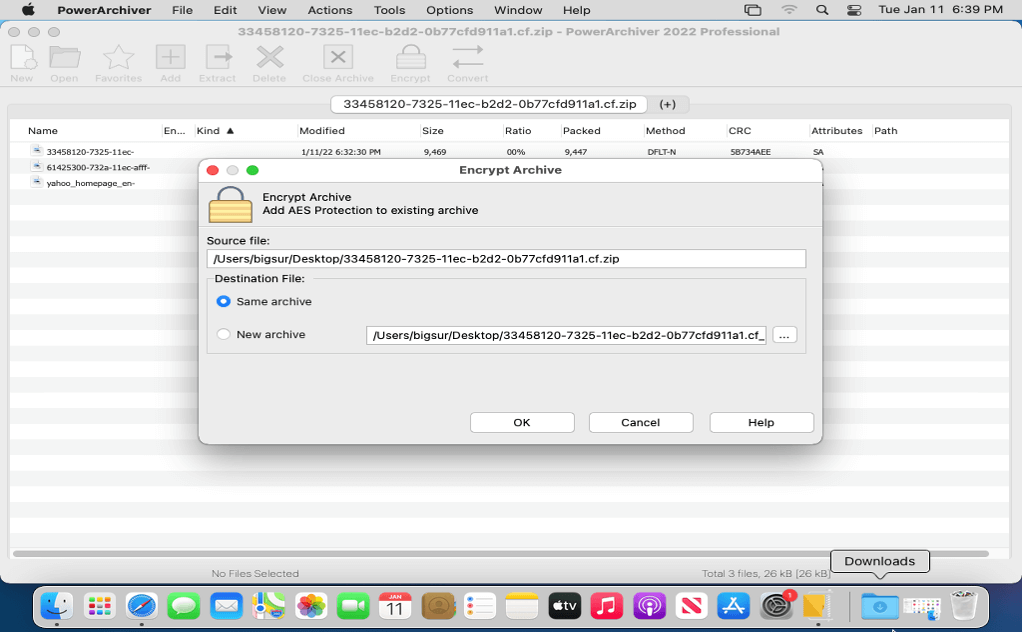Click the Source file path field
The height and width of the screenshot is (632, 1022).
click(x=505, y=259)
